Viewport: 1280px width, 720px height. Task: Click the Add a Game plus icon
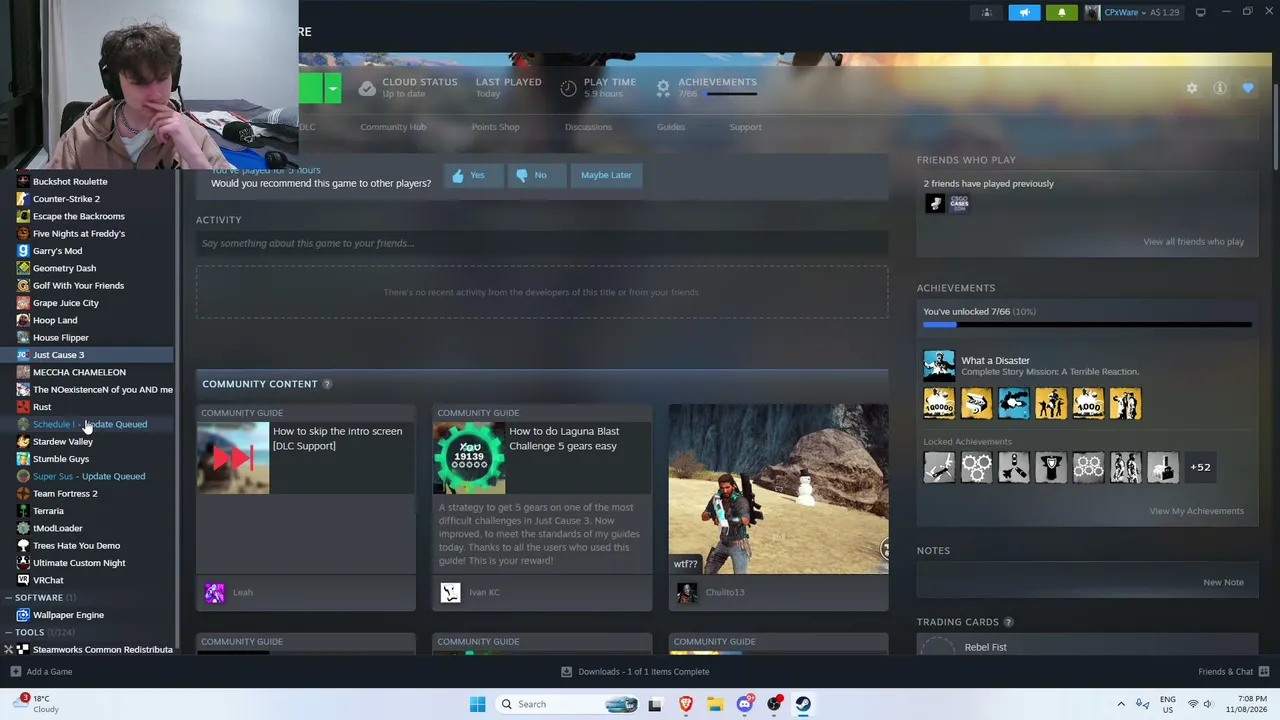(x=14, y=672)
